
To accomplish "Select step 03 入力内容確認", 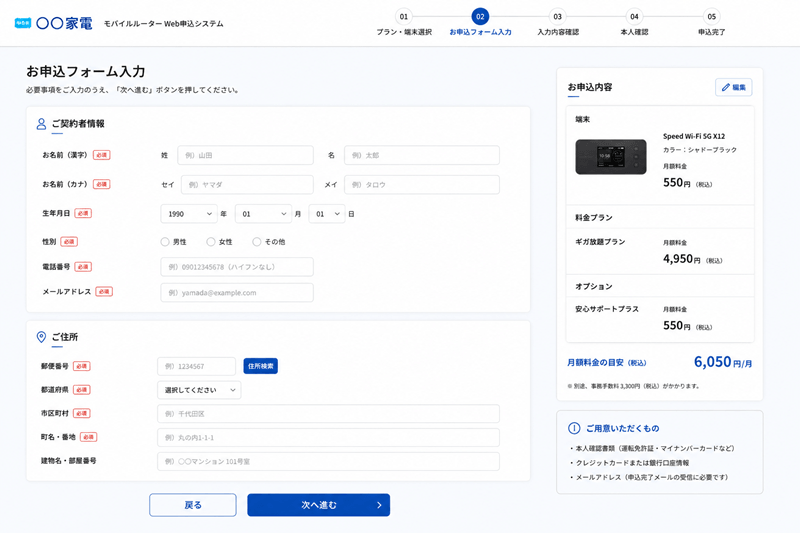I will pos(558,22).
